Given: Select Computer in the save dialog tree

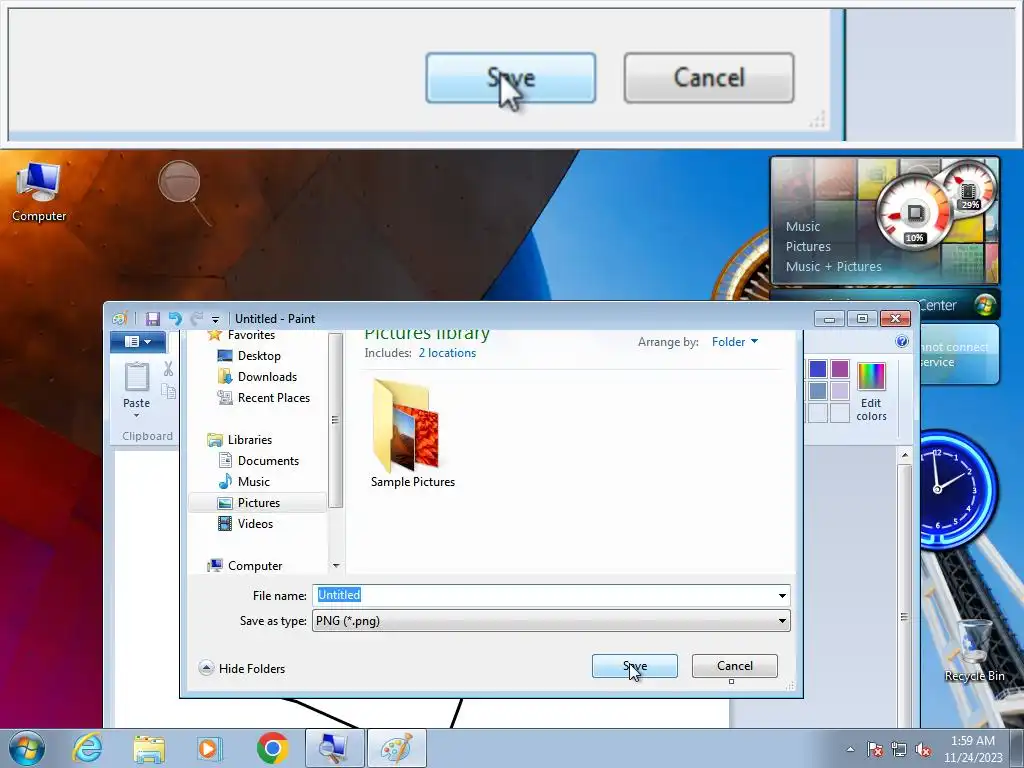Looking at the screenshot, I should 255,566.
